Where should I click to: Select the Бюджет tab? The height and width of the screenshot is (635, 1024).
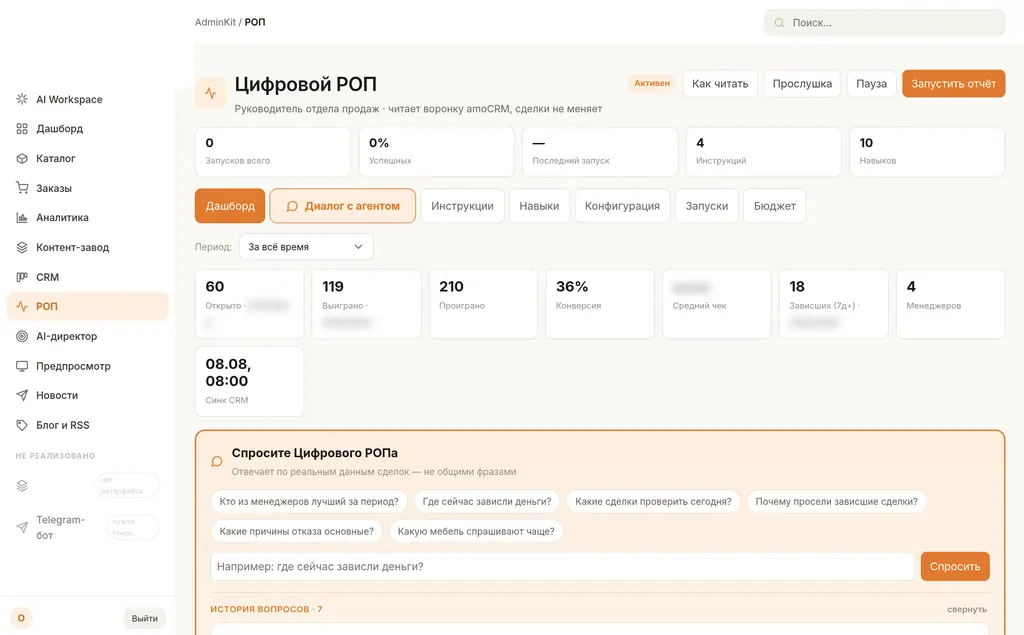775,206
